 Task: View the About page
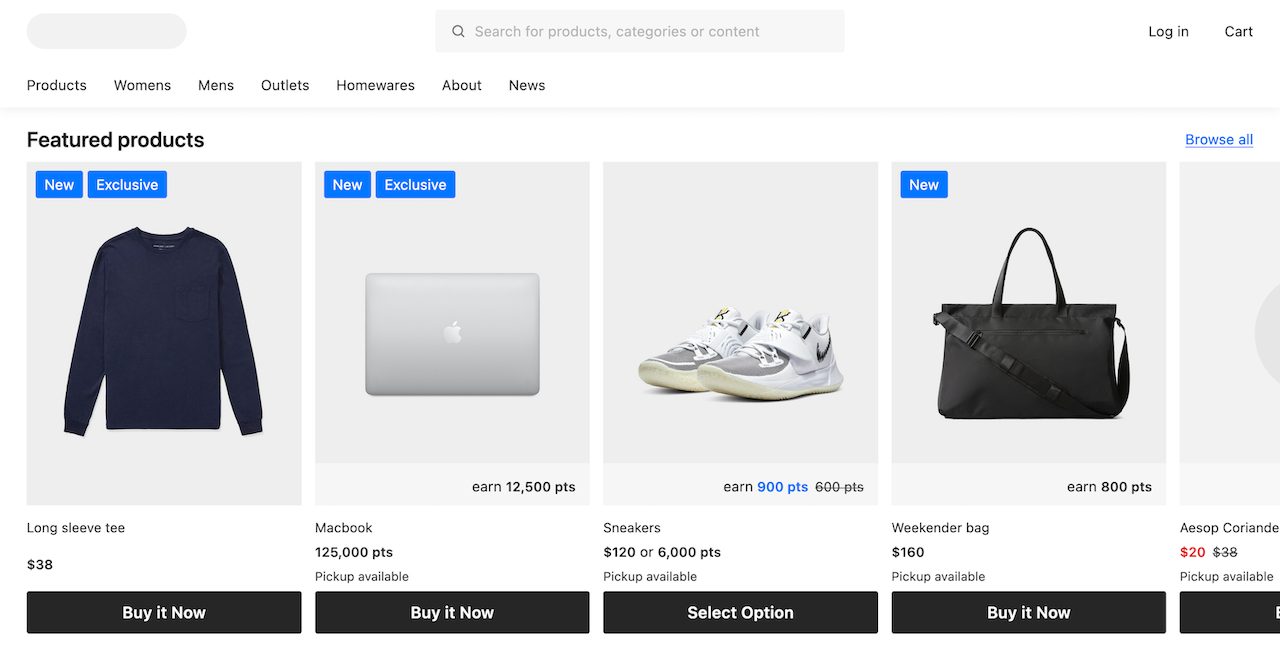pyautogui.click(x=461, y=85)
